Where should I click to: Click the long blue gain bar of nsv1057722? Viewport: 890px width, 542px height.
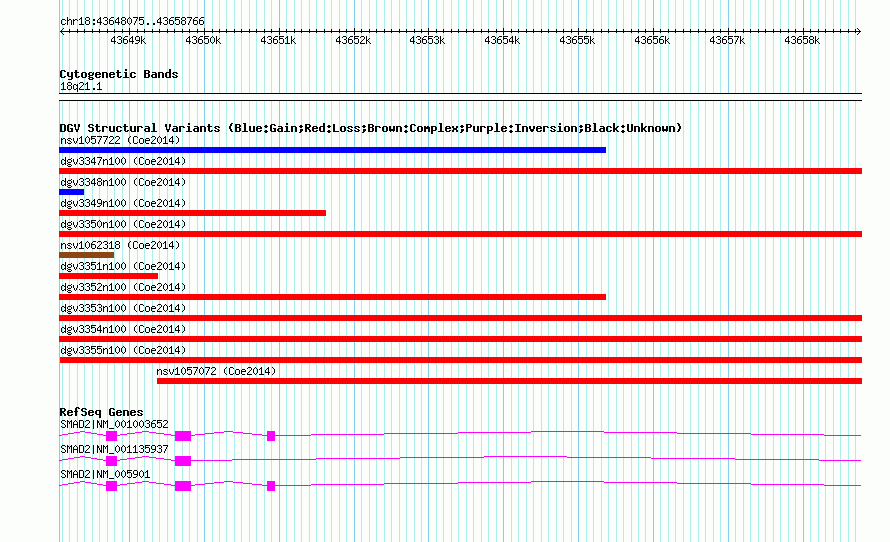333,150
